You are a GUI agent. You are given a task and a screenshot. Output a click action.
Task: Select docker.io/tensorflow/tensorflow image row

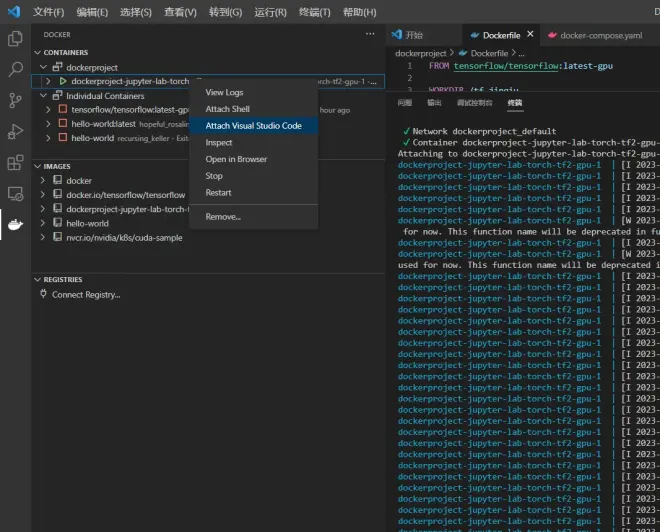tap(208, 194)
